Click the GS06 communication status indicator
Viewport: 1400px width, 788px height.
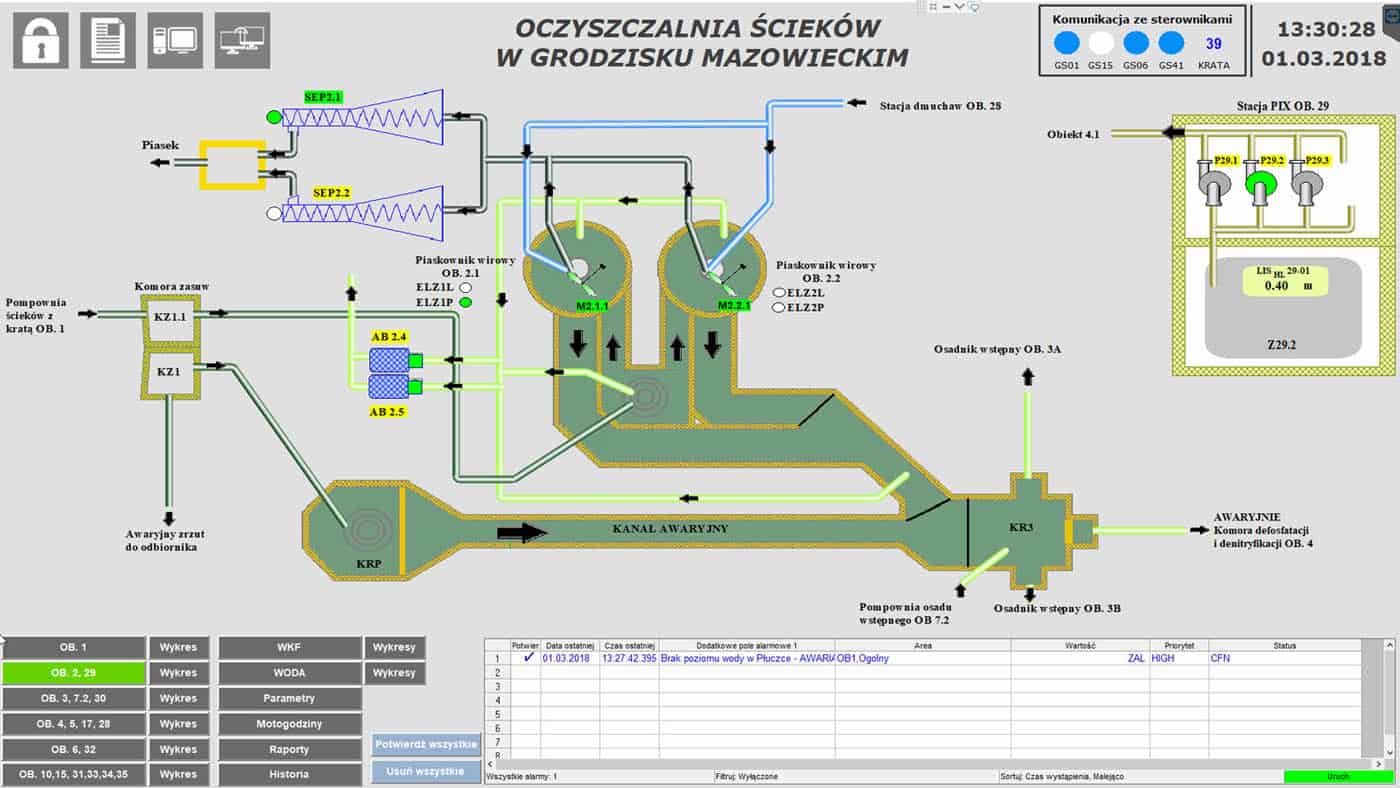click(1136, 43)
